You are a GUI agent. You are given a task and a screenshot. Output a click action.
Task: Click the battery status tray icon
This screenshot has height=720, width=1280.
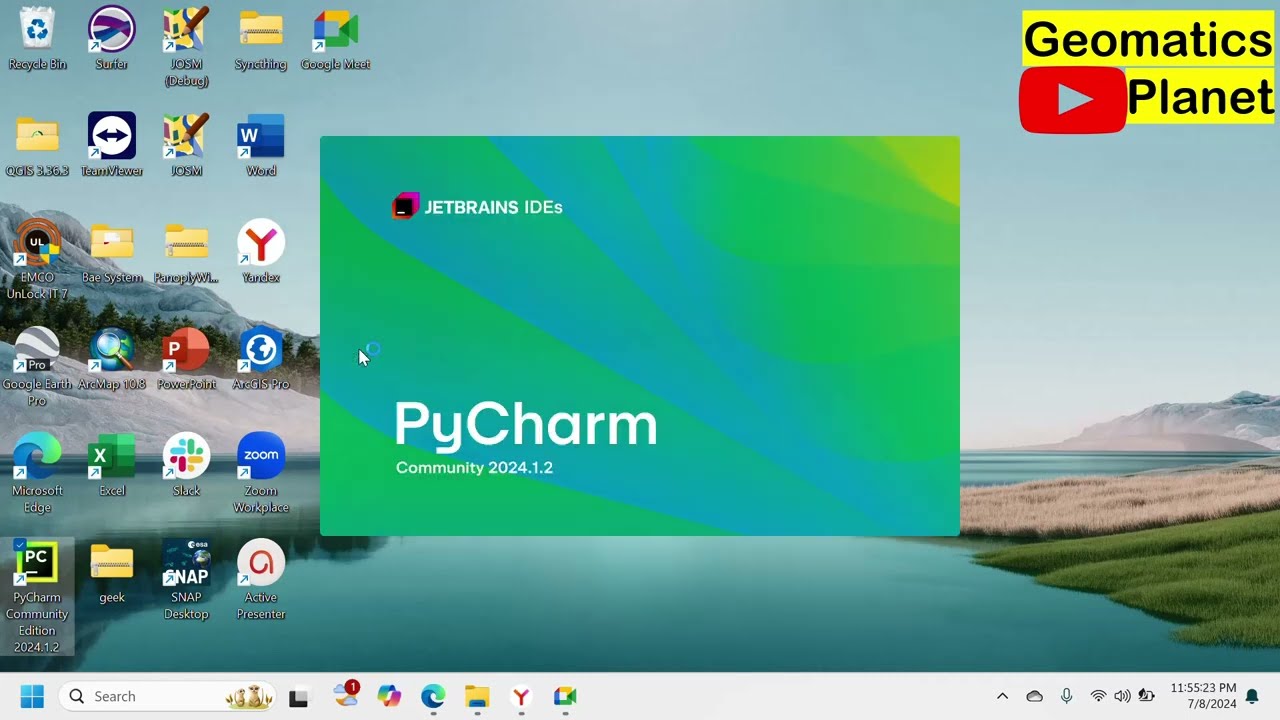[1146, 696]
